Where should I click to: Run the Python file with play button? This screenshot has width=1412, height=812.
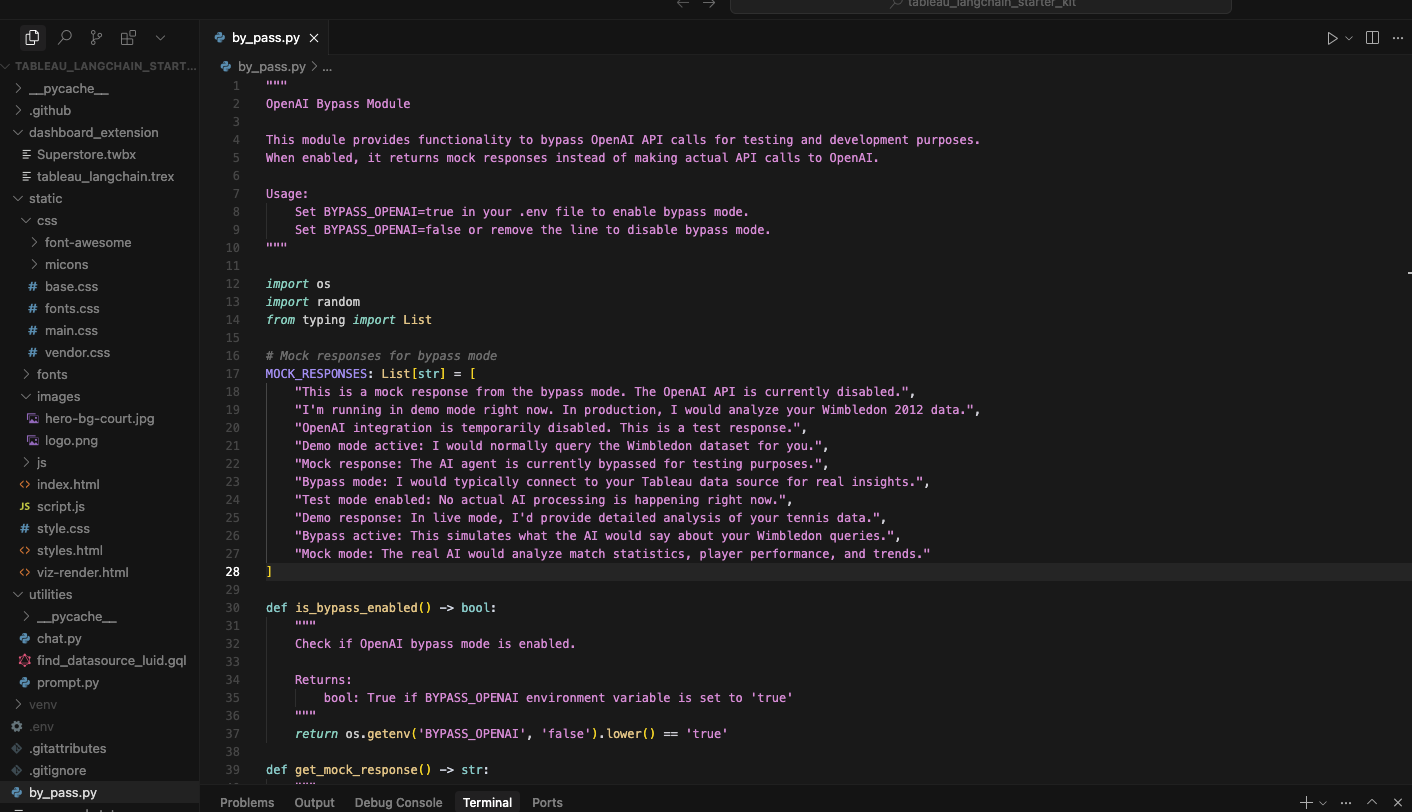tap(1332, 38)
